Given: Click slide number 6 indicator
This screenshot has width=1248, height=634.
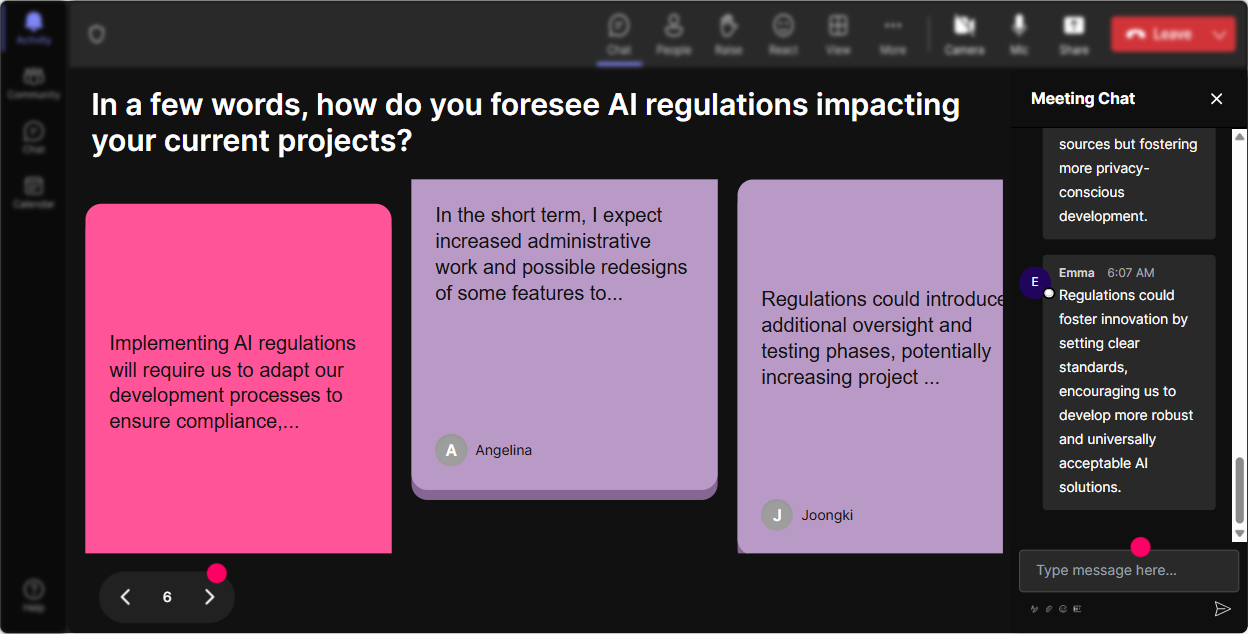Looking at the screenshot, I should coord(167,597).
